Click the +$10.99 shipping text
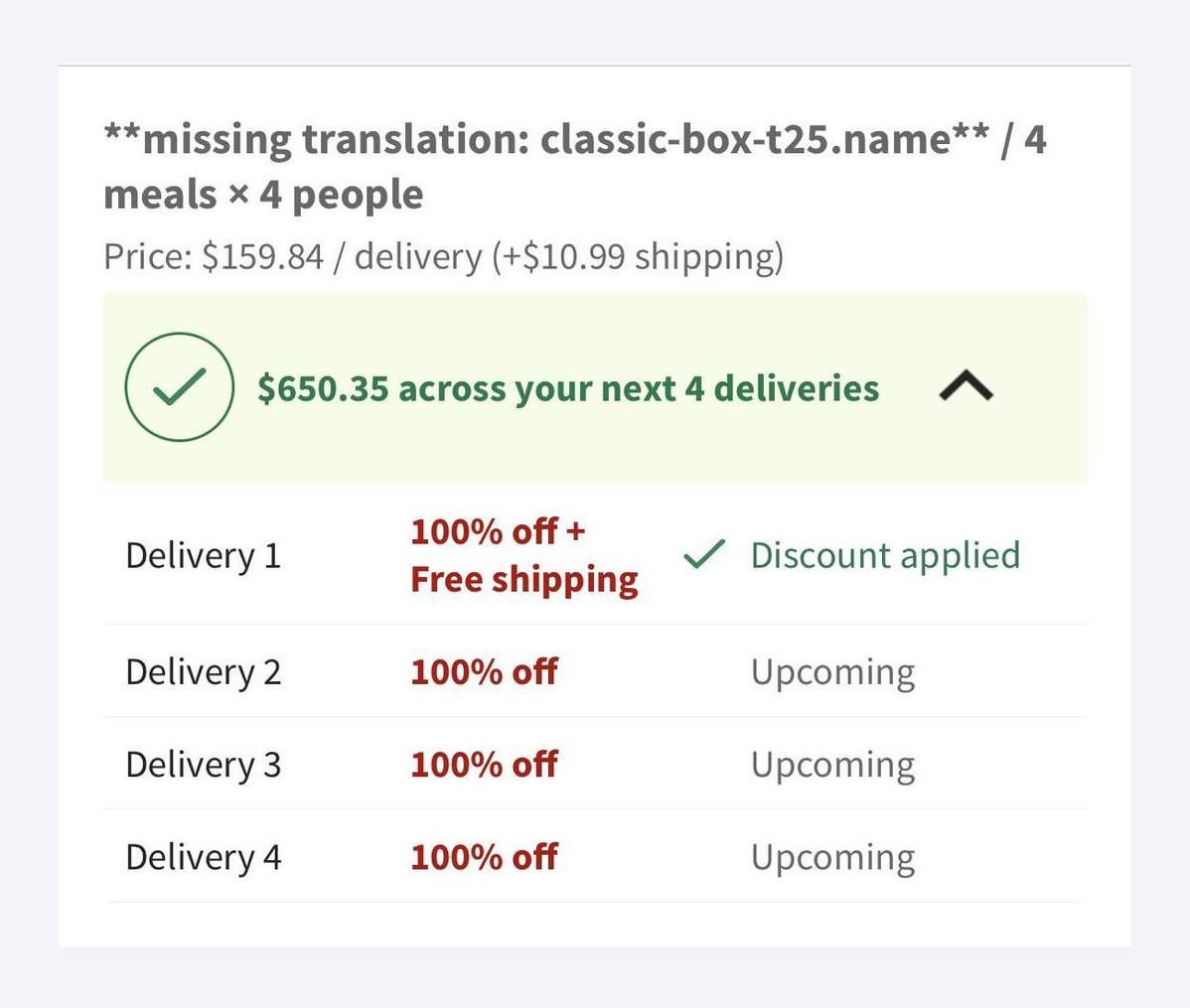This screenshot has width=1190, height=1008. [x=638, y=257]
